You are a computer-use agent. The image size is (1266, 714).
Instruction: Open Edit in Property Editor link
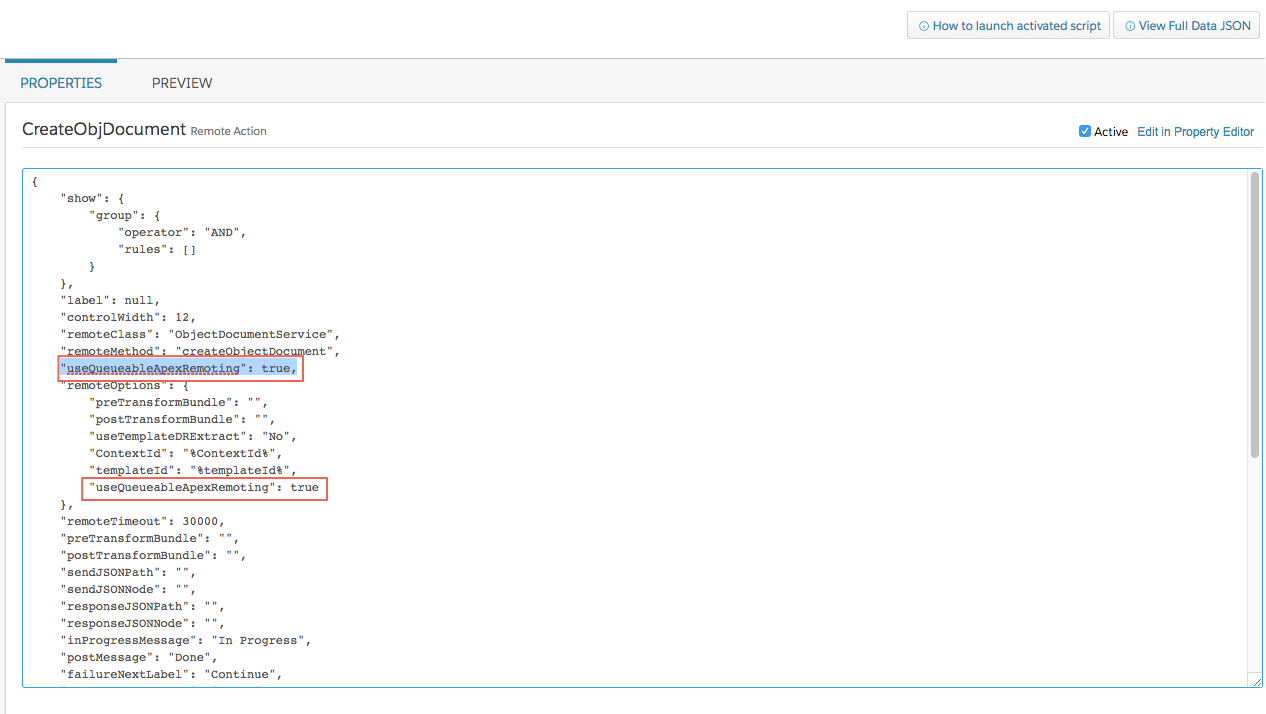(x=1195, y=131)
